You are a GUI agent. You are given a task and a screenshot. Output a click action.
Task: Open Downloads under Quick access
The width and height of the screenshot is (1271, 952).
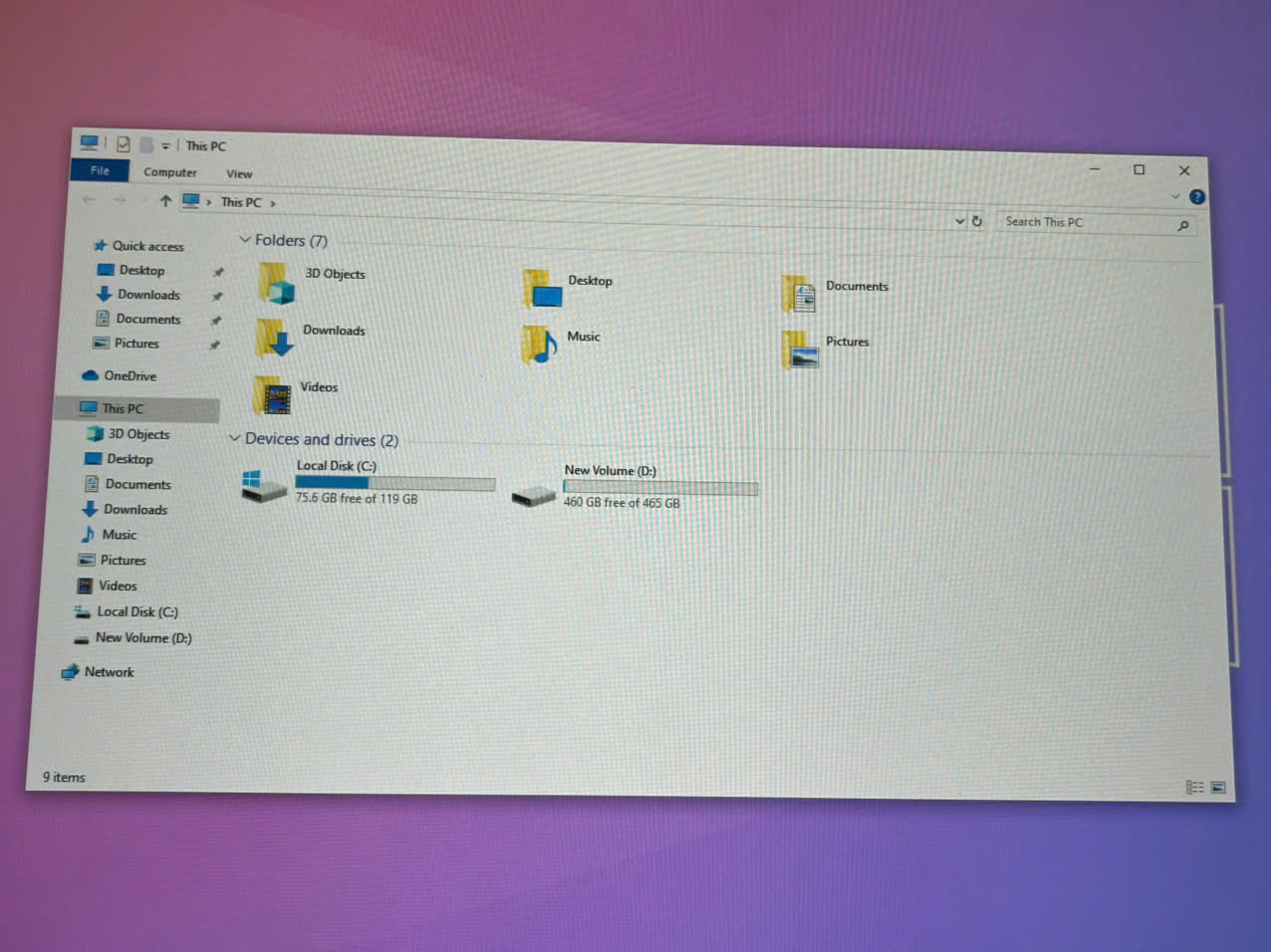tap(148, 295)
